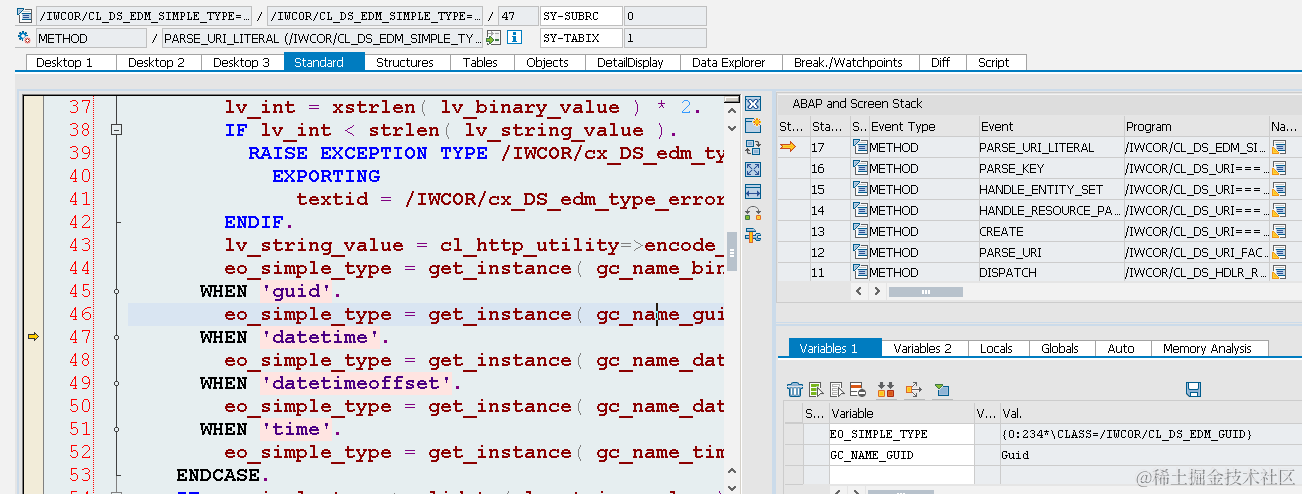Click the stack horizontal scrollbar thumb
Image resolution: width=1302 pixels, height=494 pixels.
pyautogui.click(x=925, y=292)
